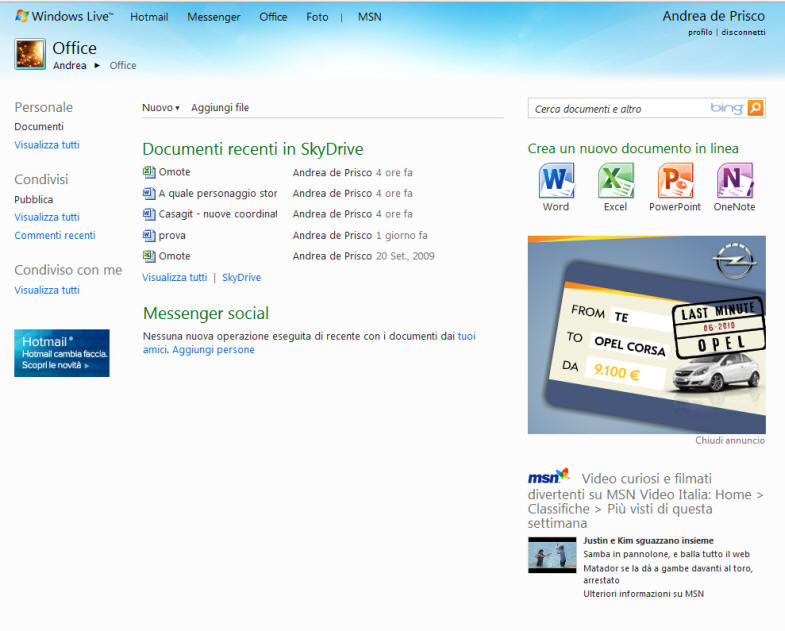
Task: Click Word icon beside 'Casagit - nuove coordinat'
Action: coord(149,214)
